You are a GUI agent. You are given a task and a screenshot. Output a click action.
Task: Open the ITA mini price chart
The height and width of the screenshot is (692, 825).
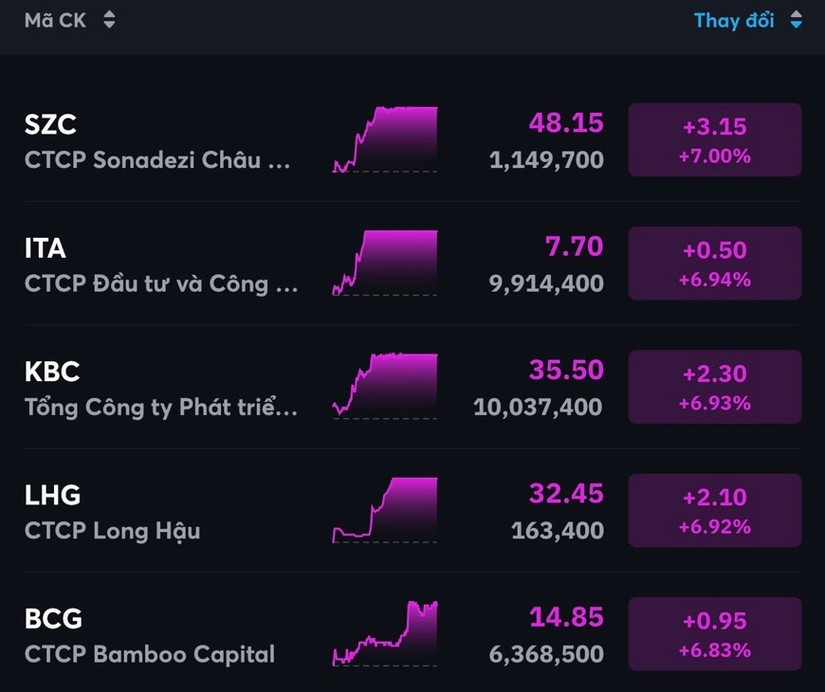(385, 263)
